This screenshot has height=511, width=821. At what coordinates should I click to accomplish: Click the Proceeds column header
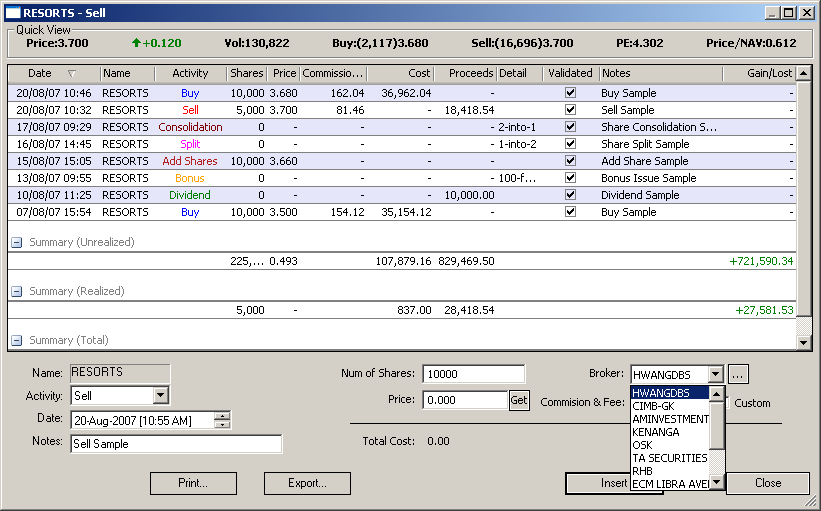(465, 73)
